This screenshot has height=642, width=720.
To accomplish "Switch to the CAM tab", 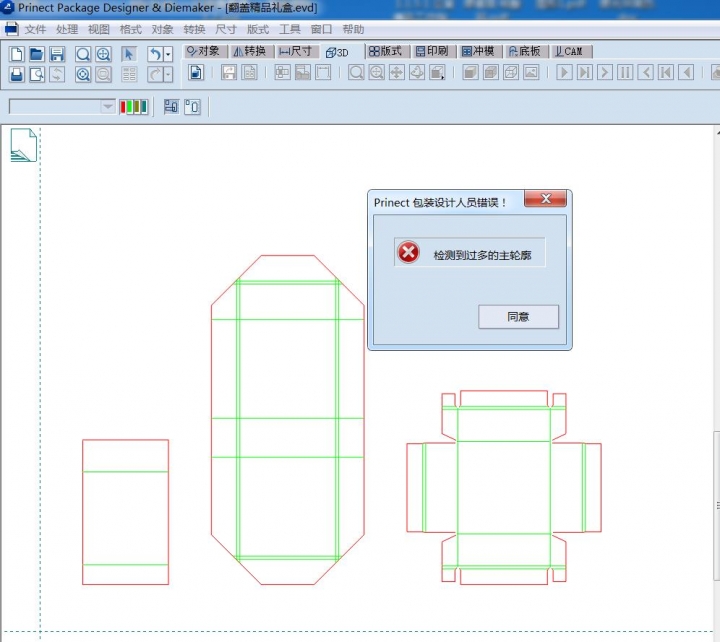I will pyautogui.click(x=568, y=51).
